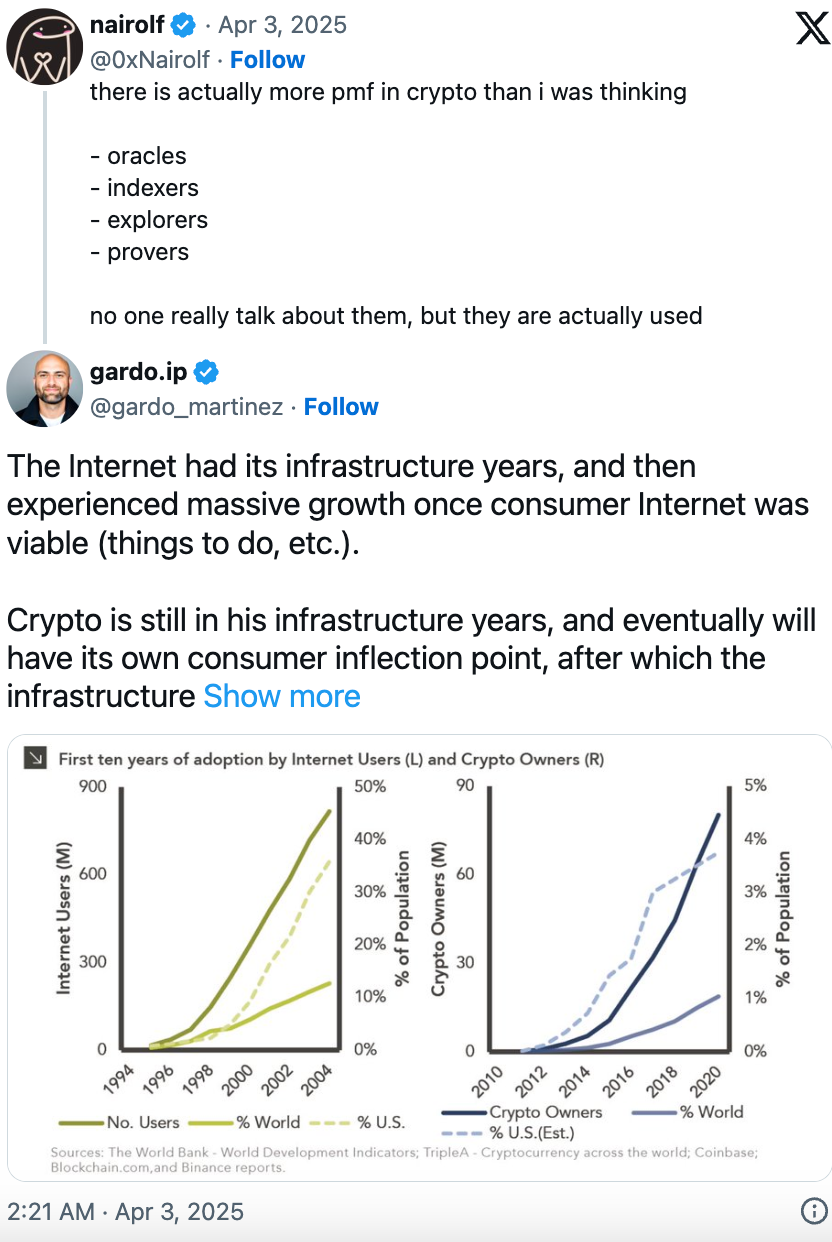Screen dimensions: 832x1242
Task: Open nairolf's profile avatar
Action: point(44,46)
